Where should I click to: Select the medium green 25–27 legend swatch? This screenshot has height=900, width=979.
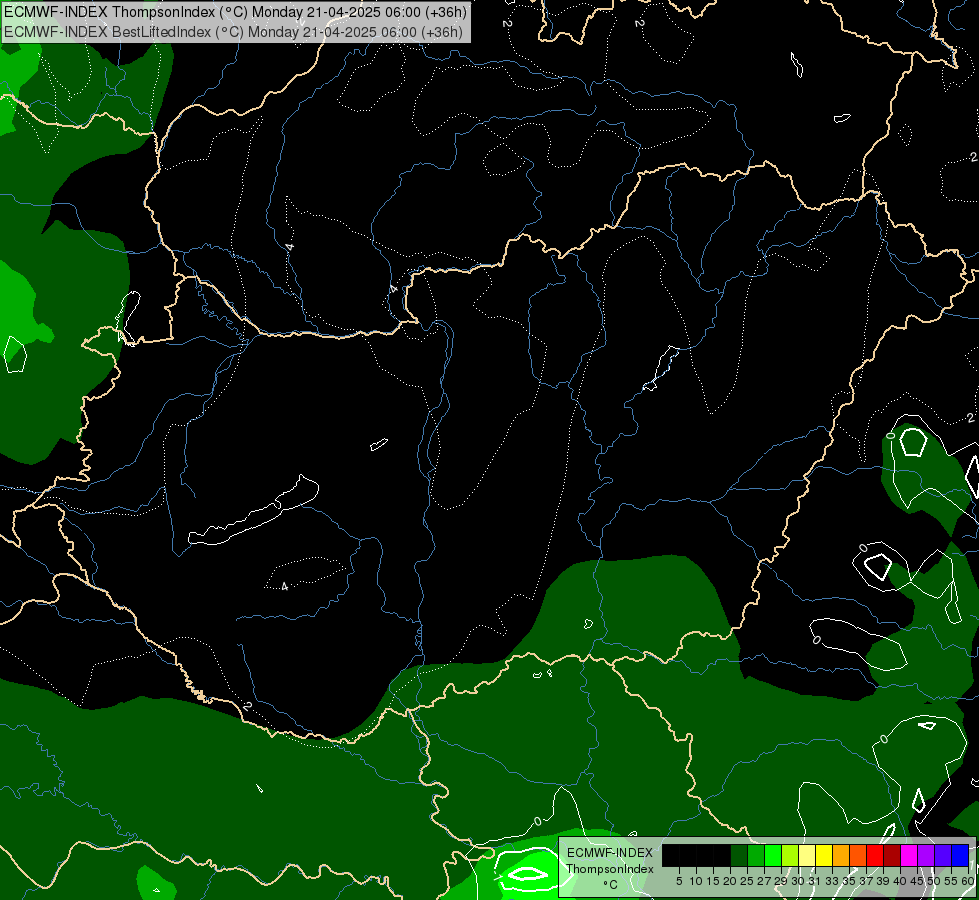[756, 856]
